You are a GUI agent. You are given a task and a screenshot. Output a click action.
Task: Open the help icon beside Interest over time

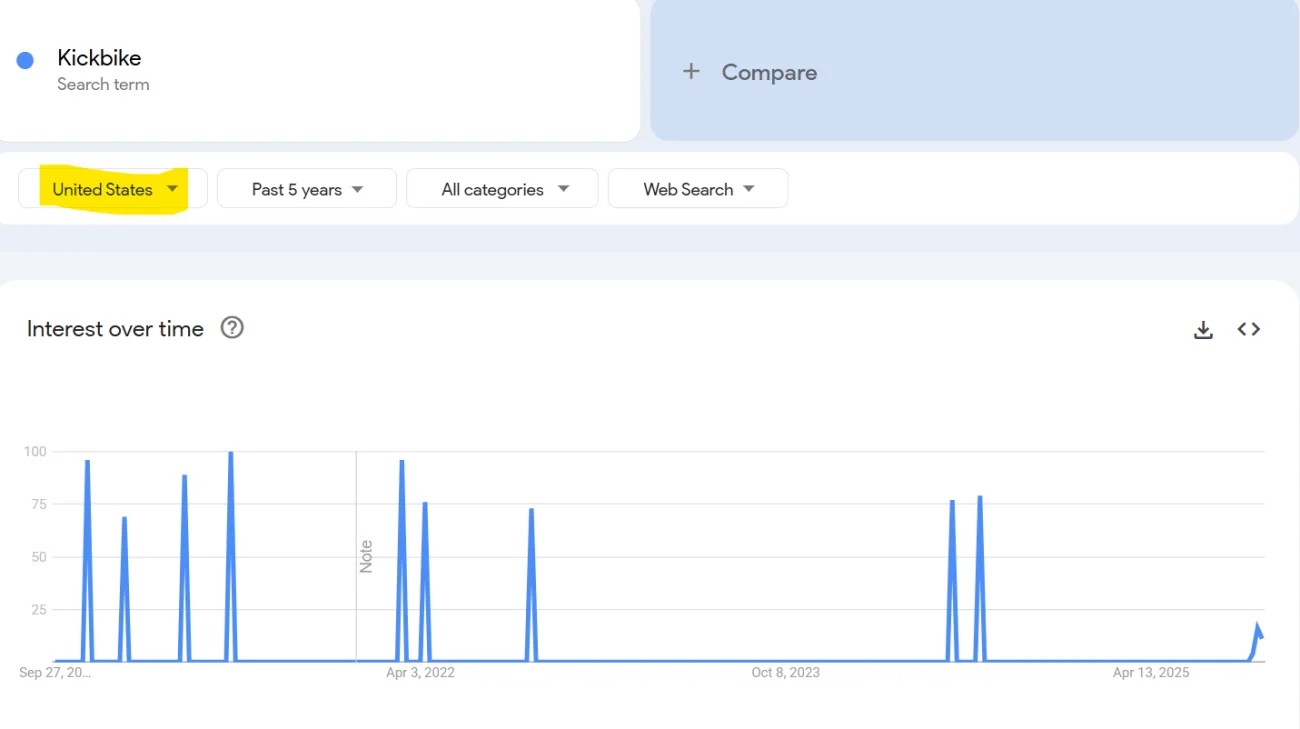pyautogui.click(x=232, y=328)
